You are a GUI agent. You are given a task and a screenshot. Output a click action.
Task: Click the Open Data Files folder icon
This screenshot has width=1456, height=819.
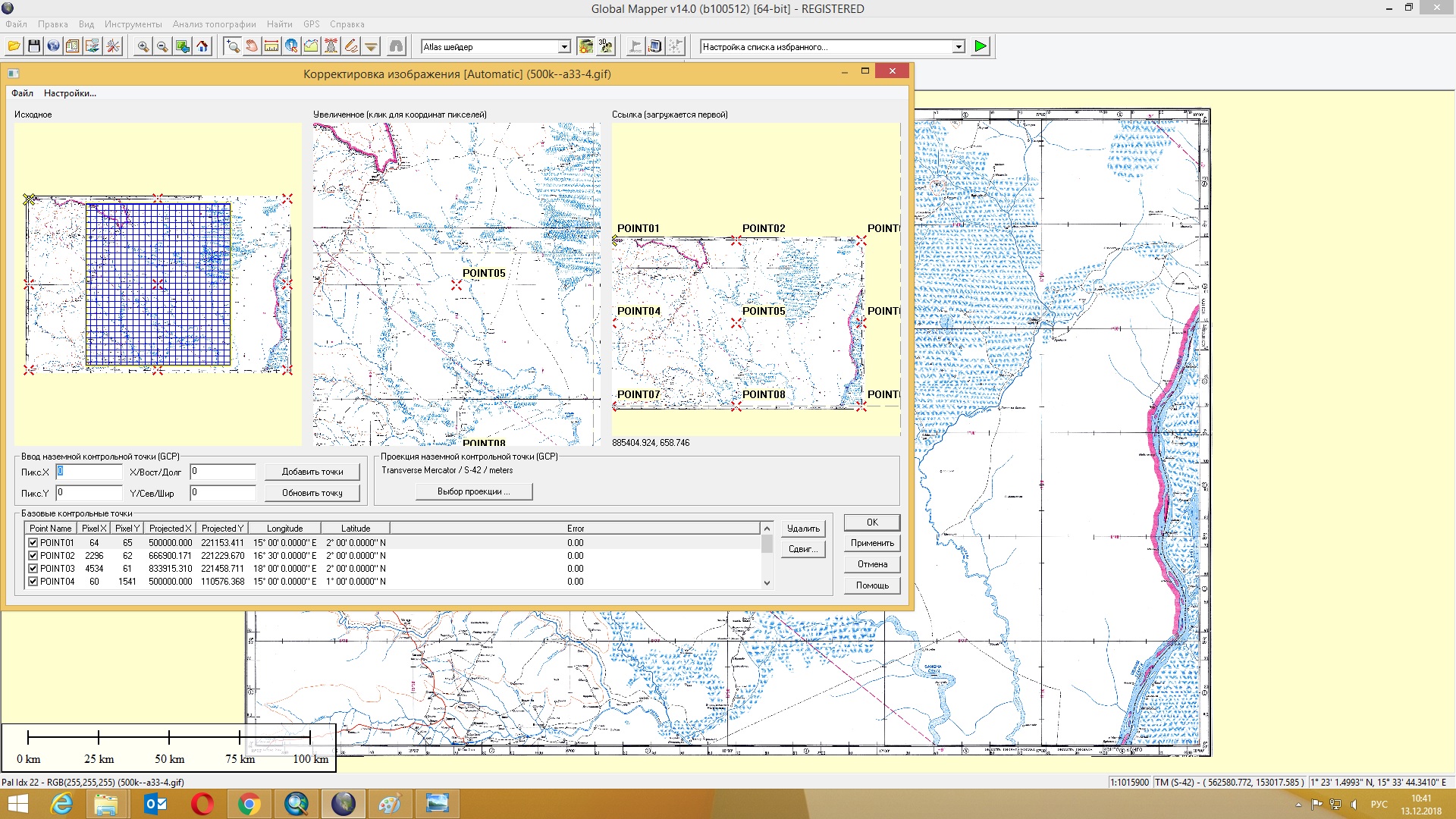click(14, 47)
